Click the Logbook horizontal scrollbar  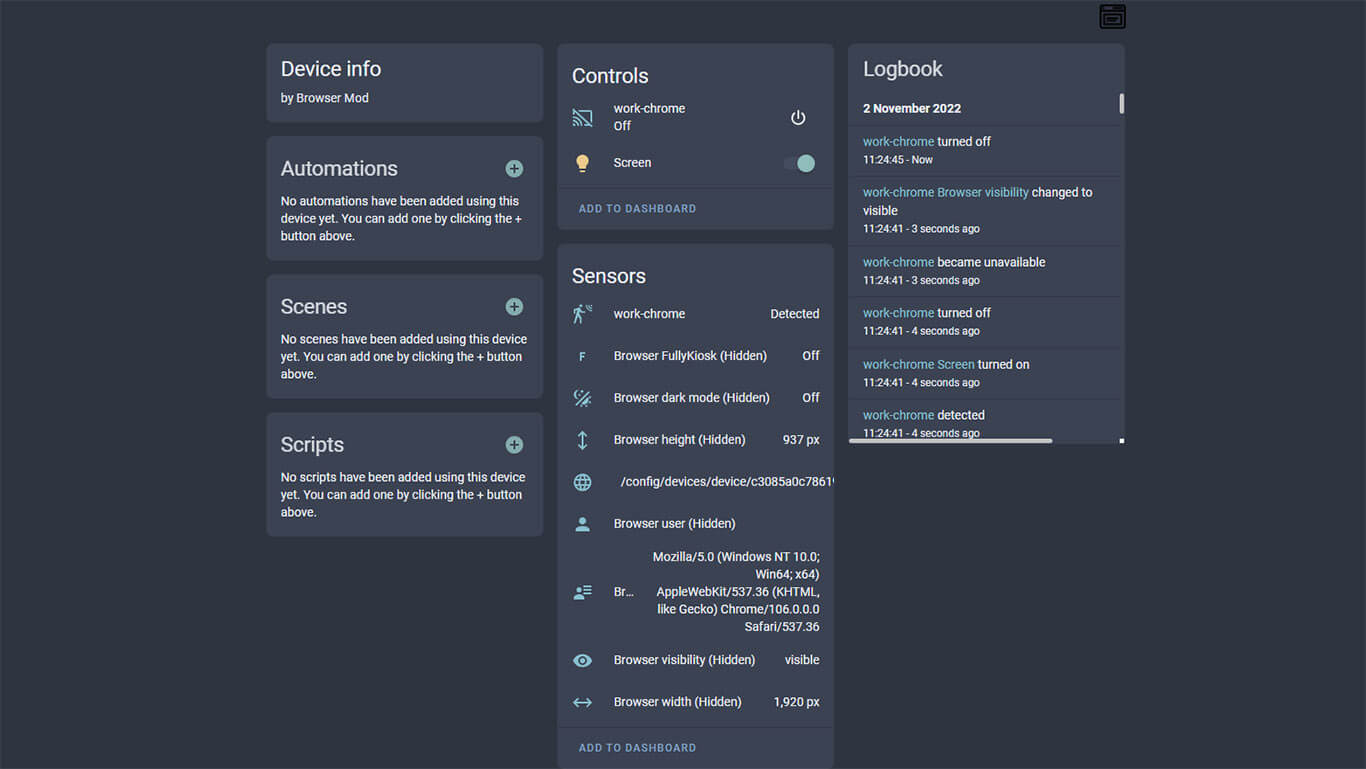point(950,441)
